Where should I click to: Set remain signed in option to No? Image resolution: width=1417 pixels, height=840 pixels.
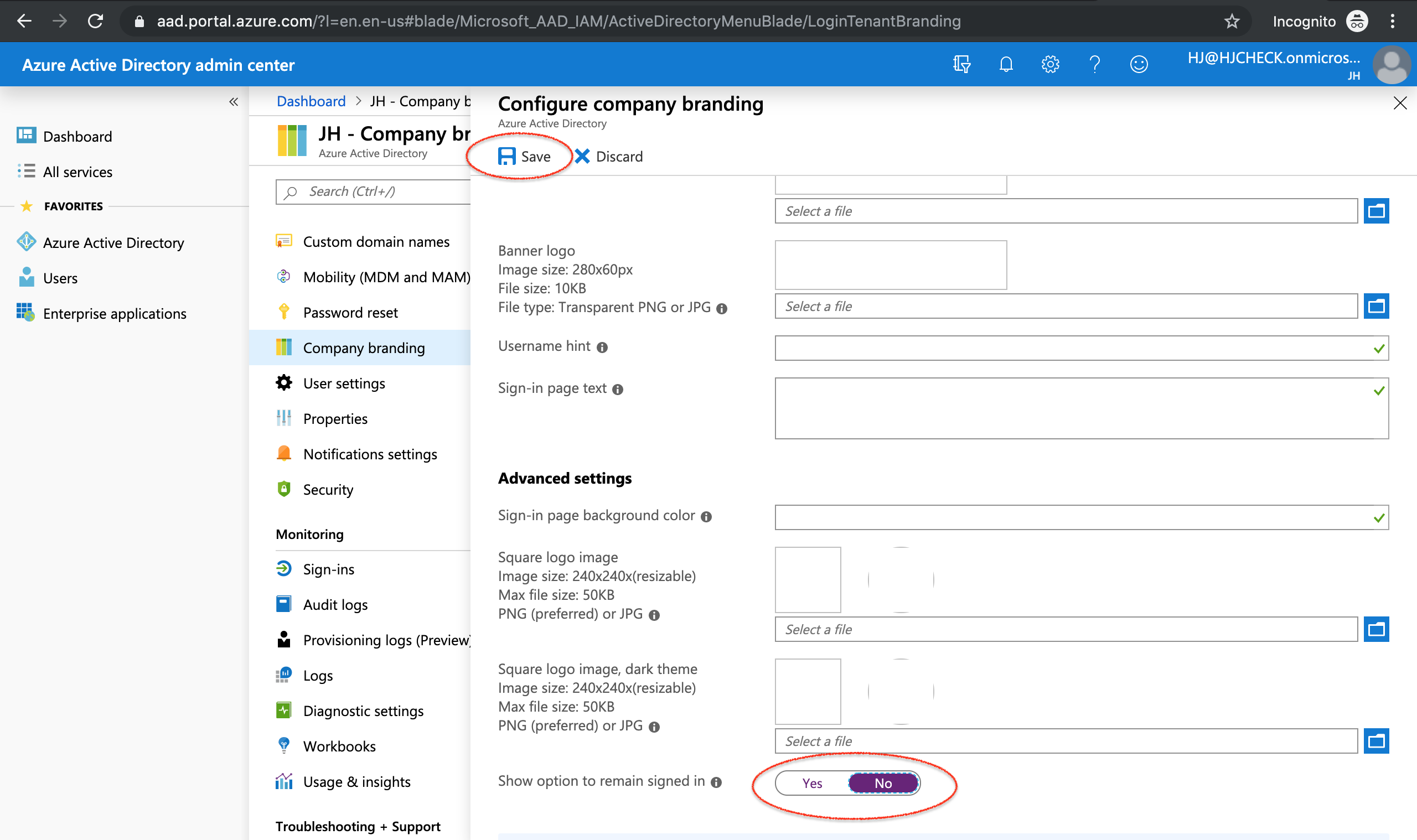[x=883, y=784]
